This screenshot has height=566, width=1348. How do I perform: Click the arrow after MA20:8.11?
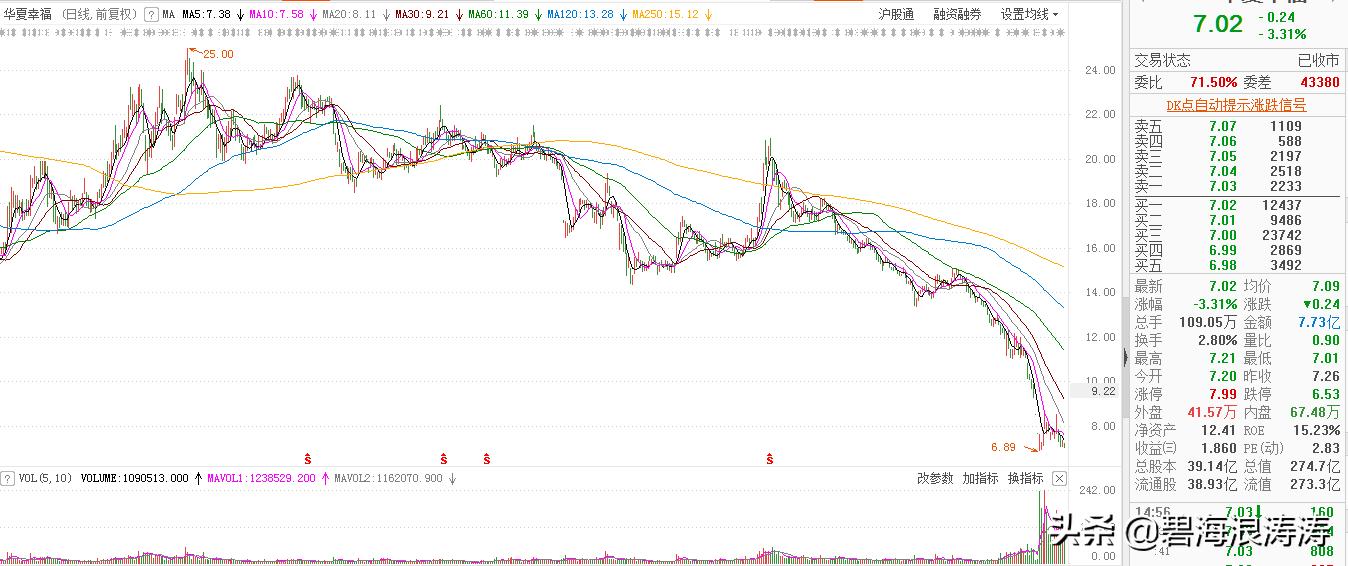point(386,15)
